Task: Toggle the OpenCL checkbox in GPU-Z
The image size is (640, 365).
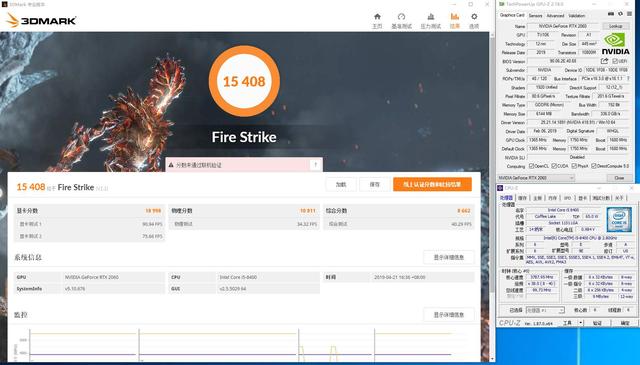Action: click(531, 166)
